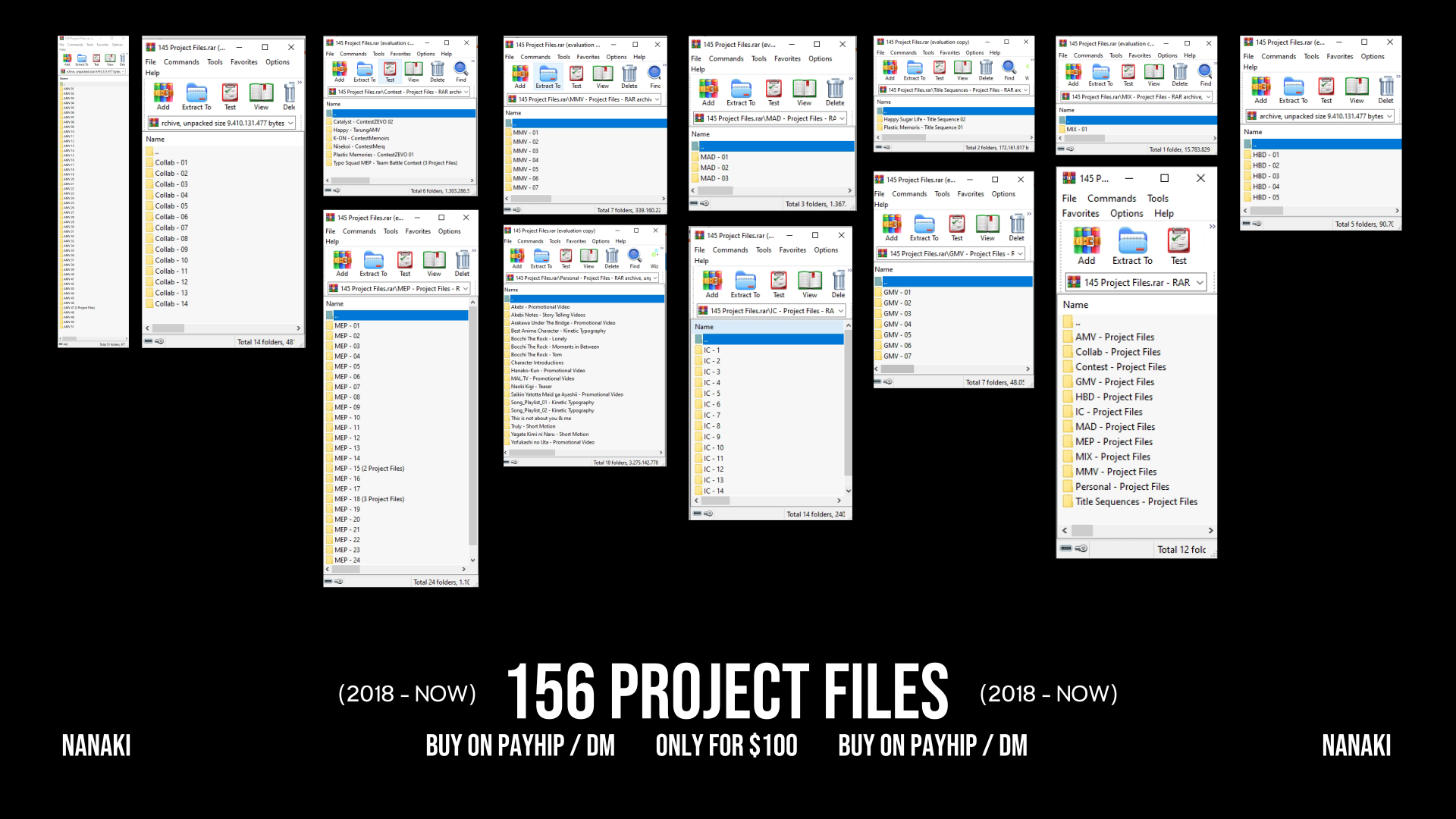The image size is (1456, 819).
Task: Open File menu in window listing AMV - Project Files
Action: pos(1069,199)
